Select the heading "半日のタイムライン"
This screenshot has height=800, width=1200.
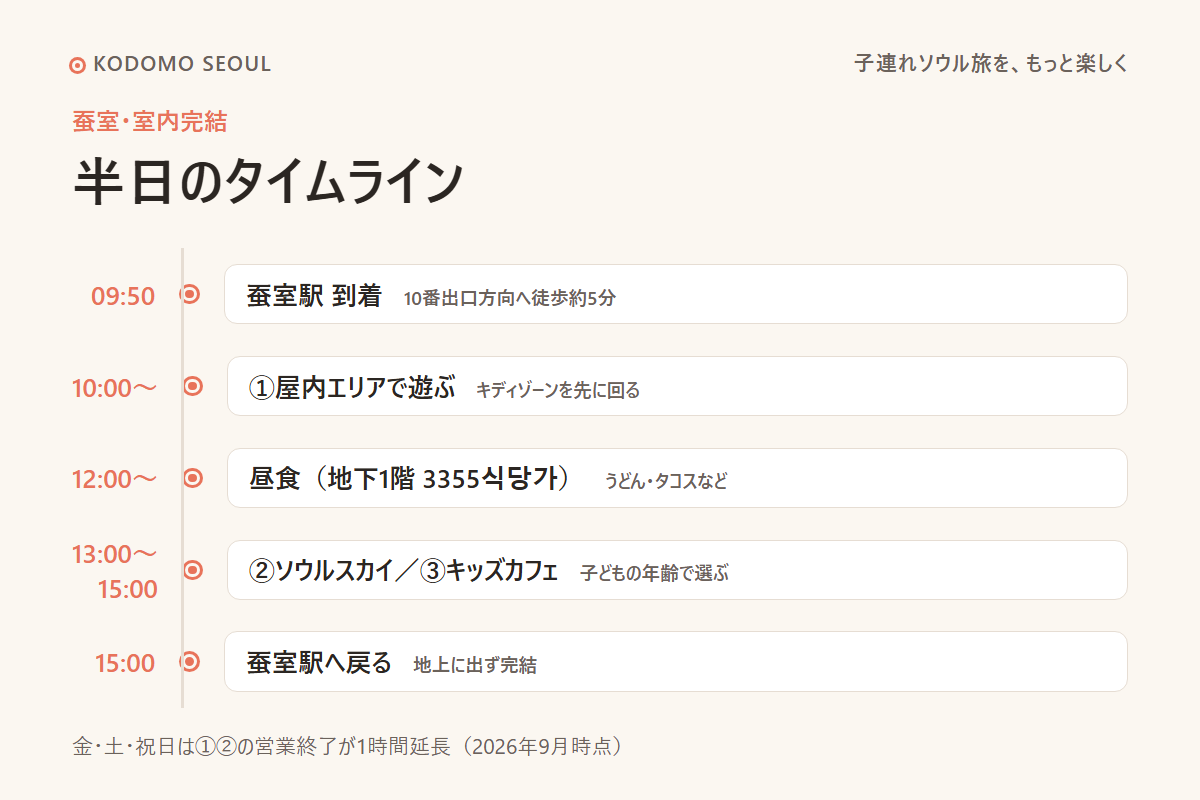point(268,182)
